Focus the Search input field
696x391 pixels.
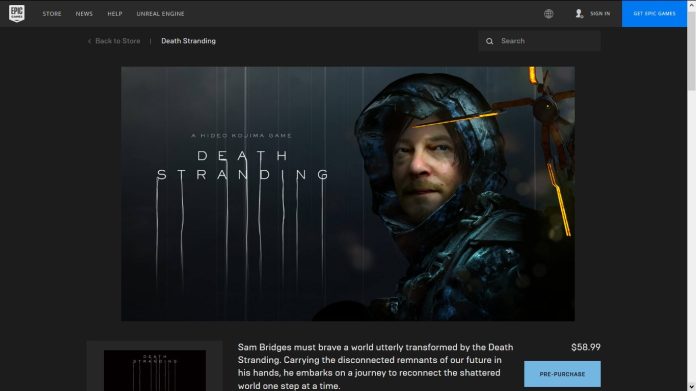pos(540,41)
